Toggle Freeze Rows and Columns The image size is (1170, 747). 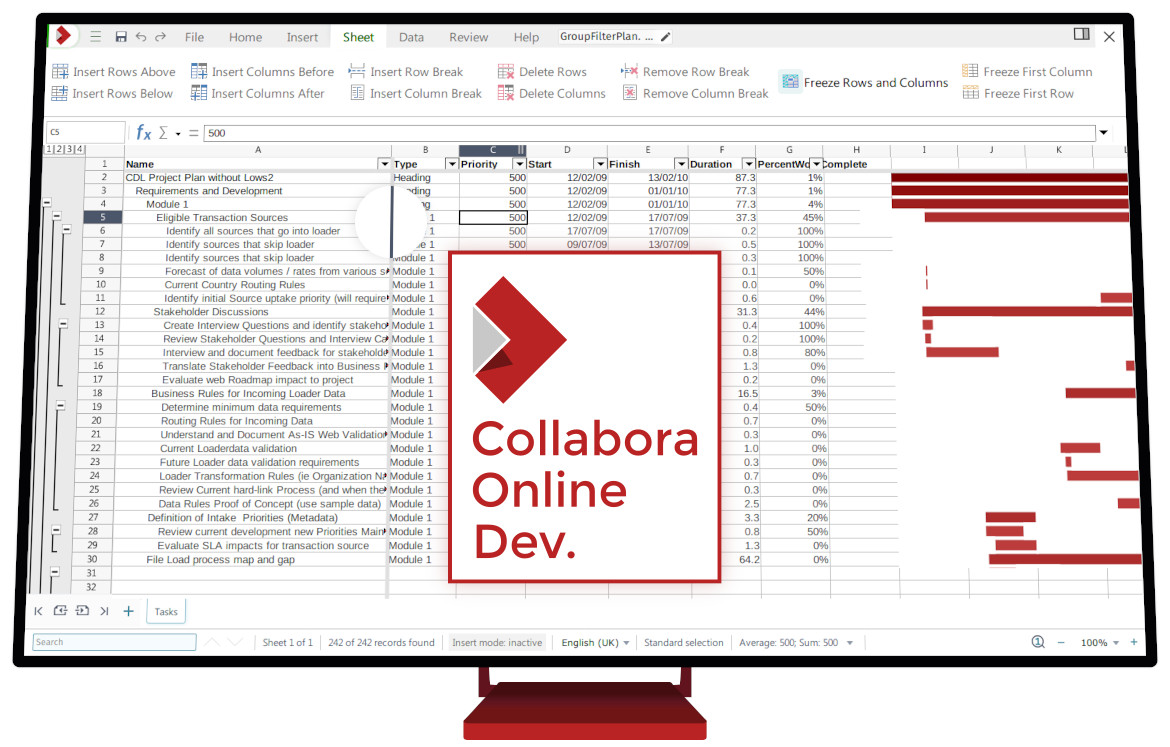tap(865, 82)
